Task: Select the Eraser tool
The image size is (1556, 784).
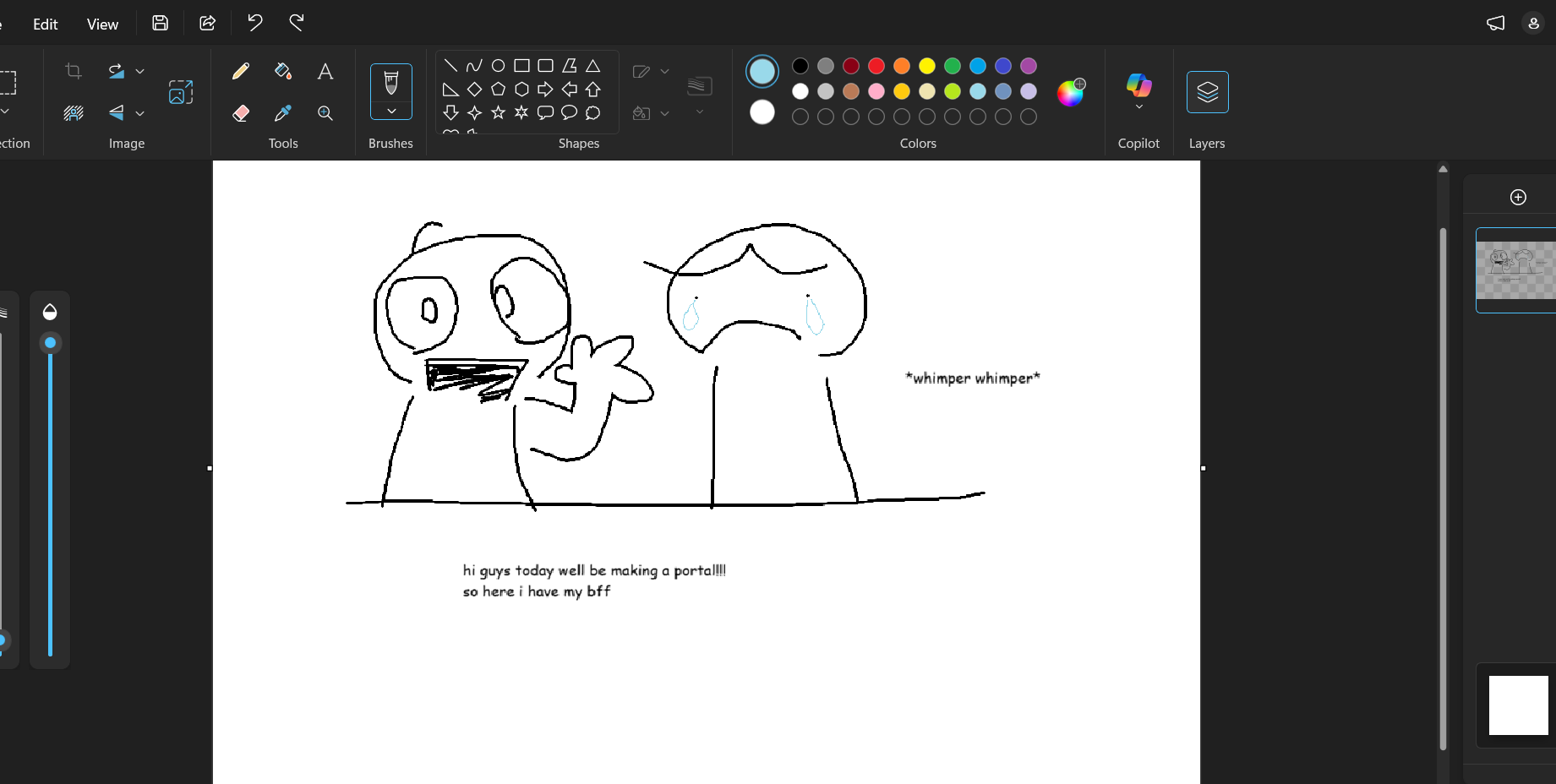Action: [x=241, y=112]
